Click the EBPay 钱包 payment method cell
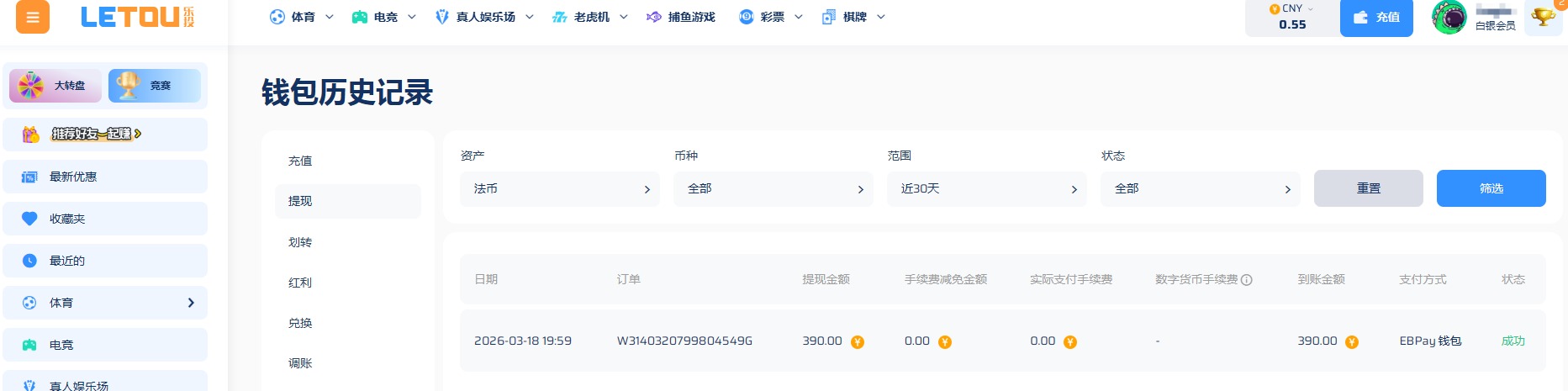This screenshot has width=1568, height=391. click(1430, 341)
